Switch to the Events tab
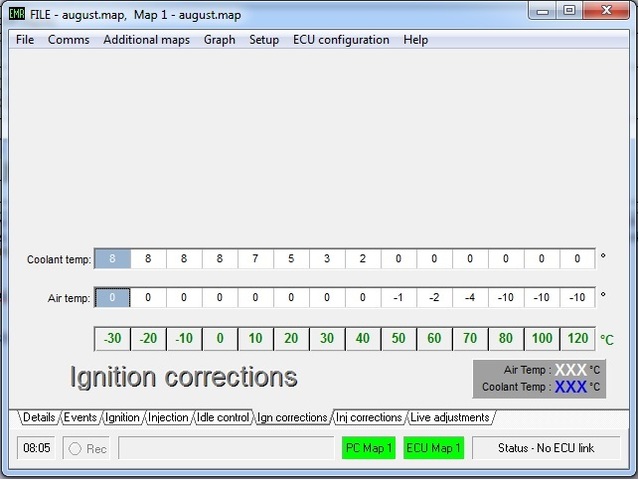The height and width of the screenshot is (480, 639). click(x=80, y=418)
